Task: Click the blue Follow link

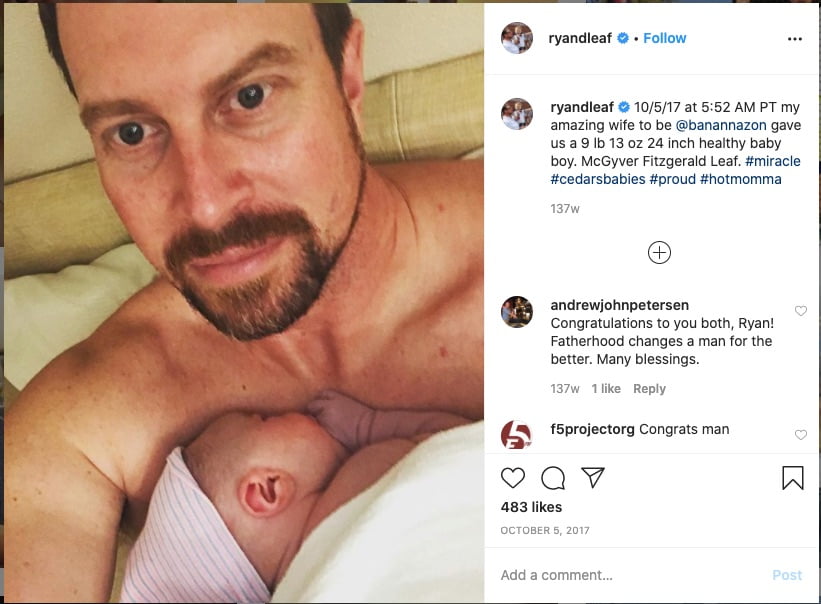Action: coord(664,38)
